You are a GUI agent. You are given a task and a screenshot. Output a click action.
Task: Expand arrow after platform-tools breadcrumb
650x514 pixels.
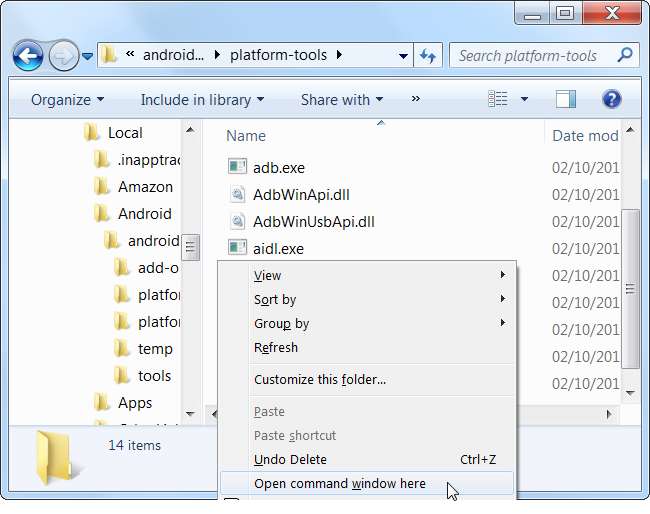coord(340,55)
